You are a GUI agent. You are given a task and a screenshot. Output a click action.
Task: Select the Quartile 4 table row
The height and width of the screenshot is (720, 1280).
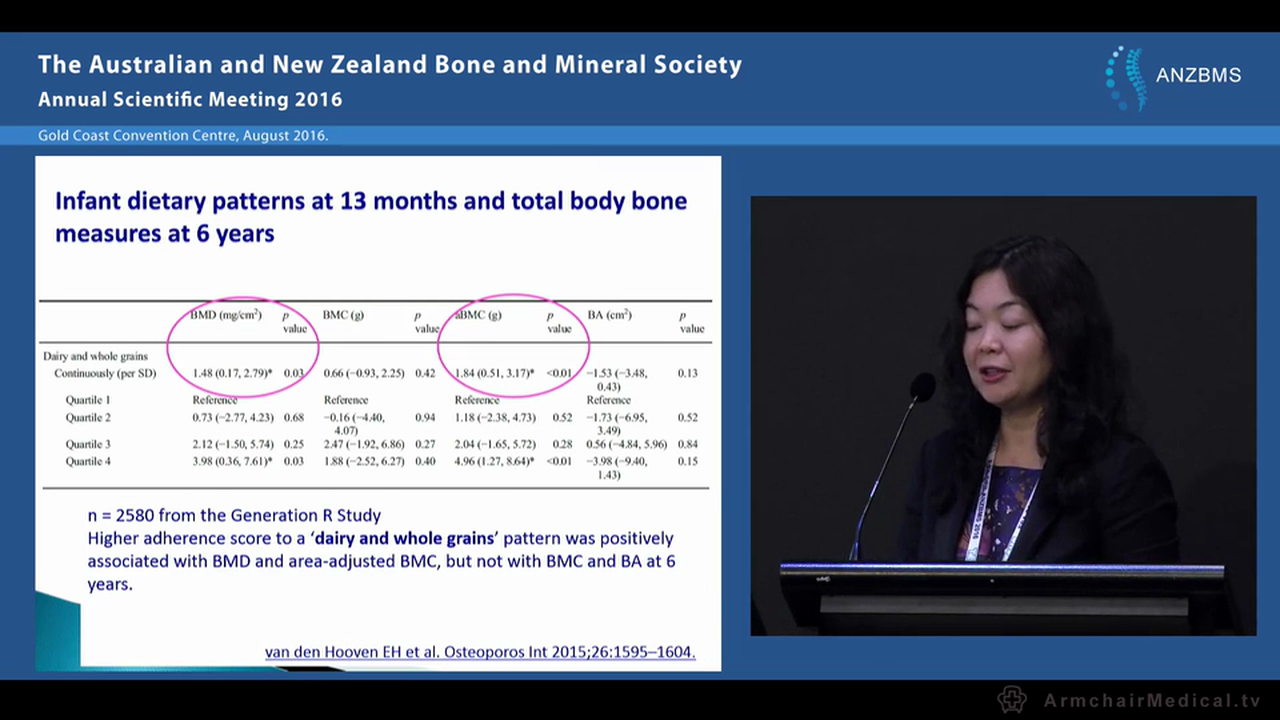[x=87, y=461]
